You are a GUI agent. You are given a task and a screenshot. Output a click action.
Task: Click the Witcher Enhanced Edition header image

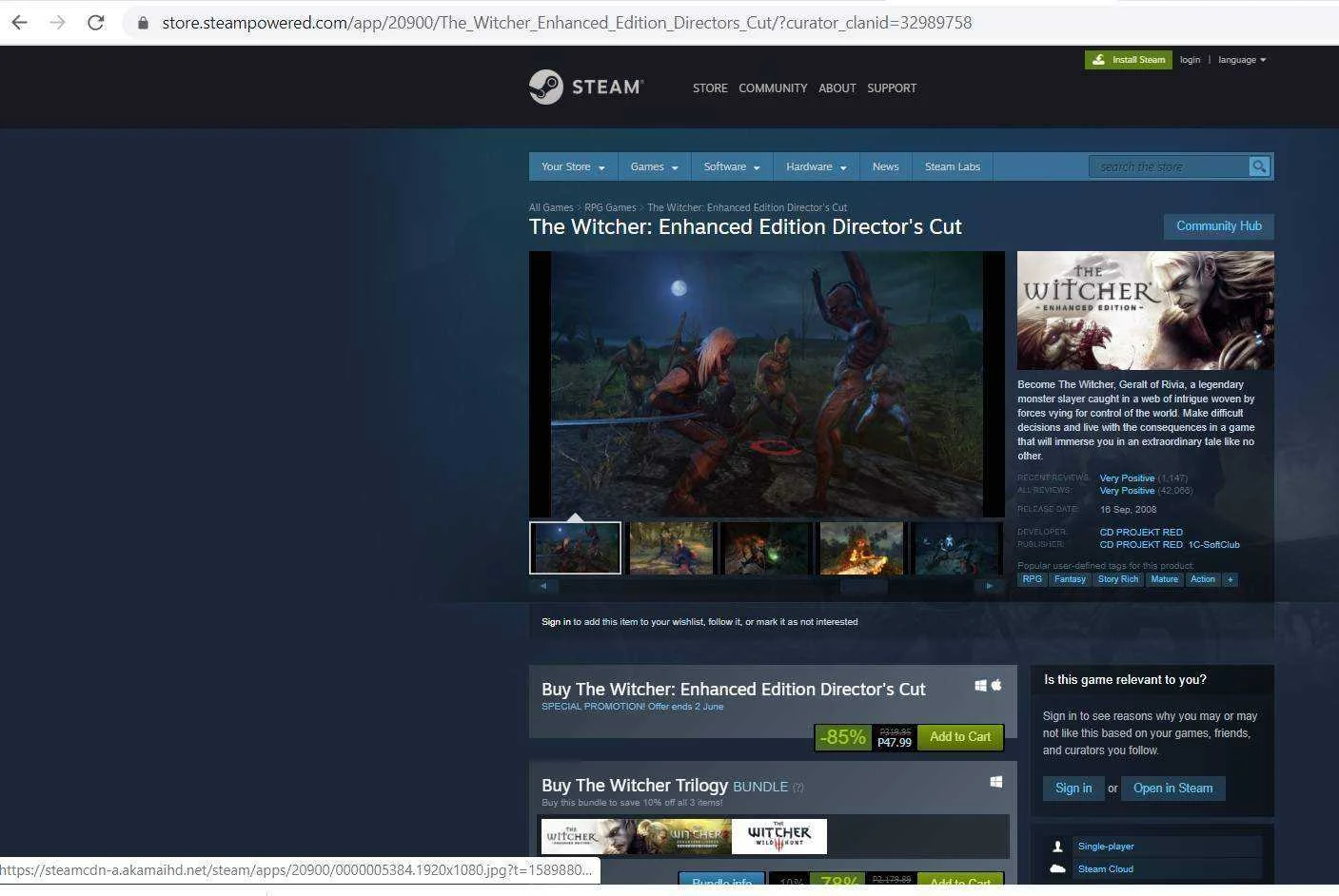click(x=1146, y=310)
